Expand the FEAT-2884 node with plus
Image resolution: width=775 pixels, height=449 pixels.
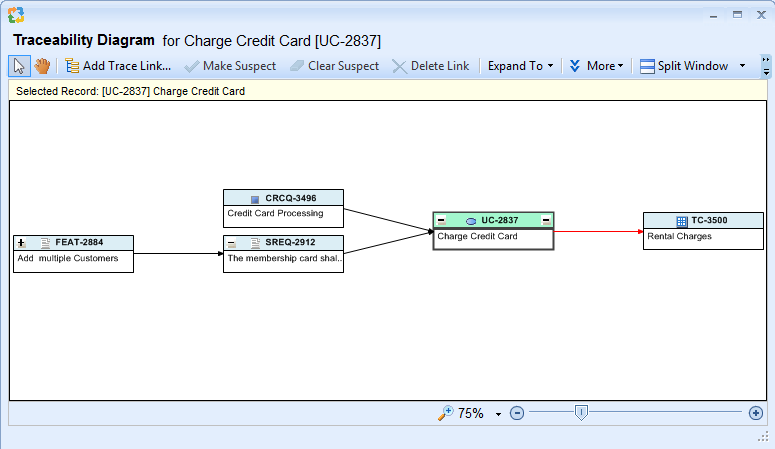21,243
